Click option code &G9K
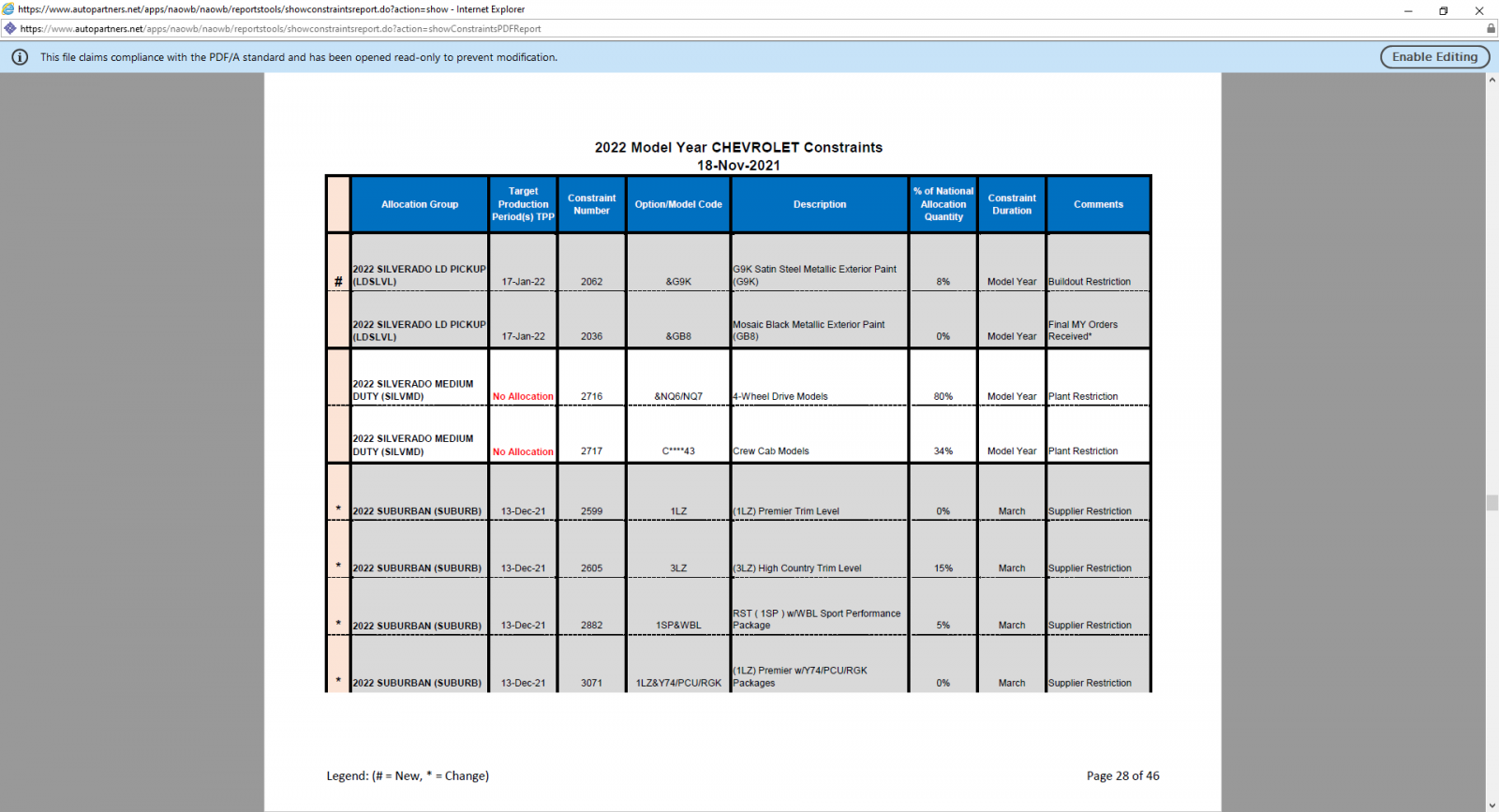Screen dimensions: 1499x812 tap(678, 282)
